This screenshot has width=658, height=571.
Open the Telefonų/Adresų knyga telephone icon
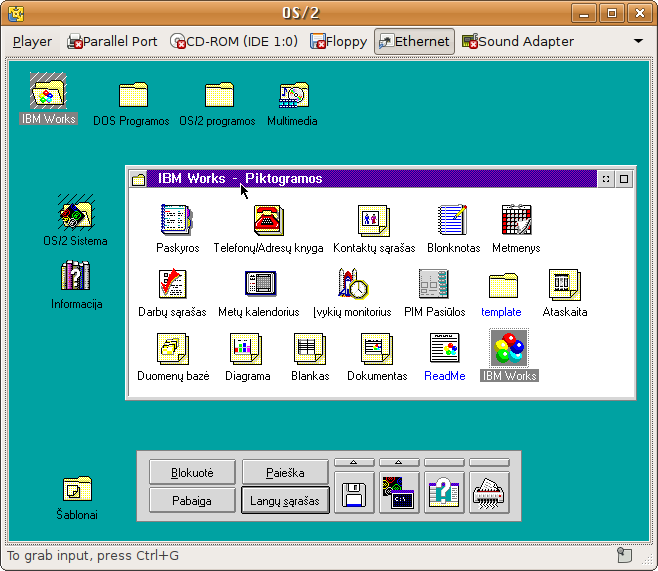pyautogui.click(x=269, y=219)
